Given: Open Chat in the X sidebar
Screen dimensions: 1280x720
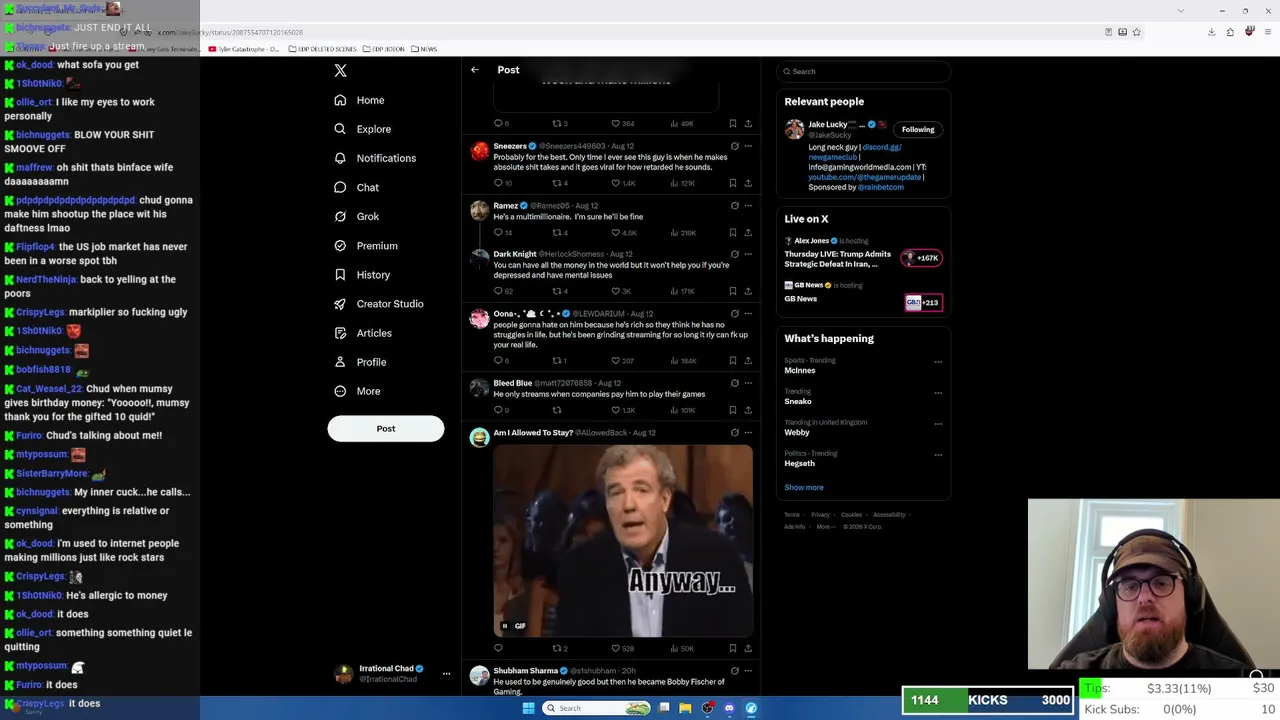Looking at the screenshot, I should (x=357, y=187).
